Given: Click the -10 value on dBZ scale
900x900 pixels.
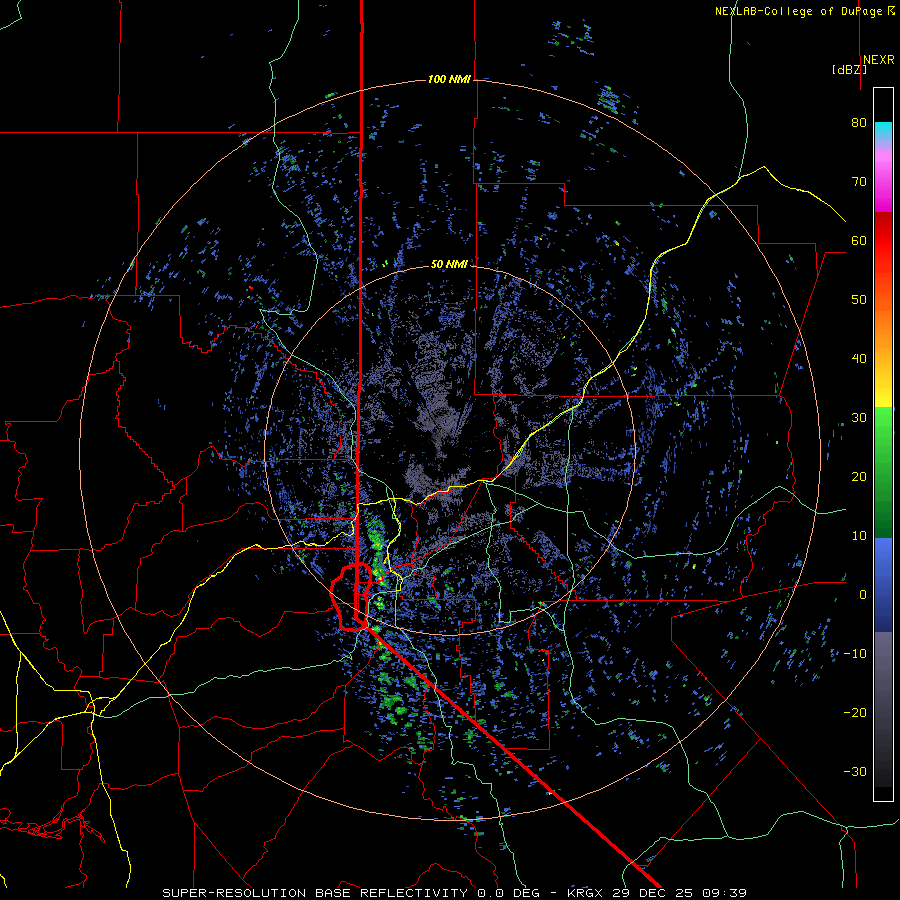Looking at the screenshot, I should click(x=855, y=654).
